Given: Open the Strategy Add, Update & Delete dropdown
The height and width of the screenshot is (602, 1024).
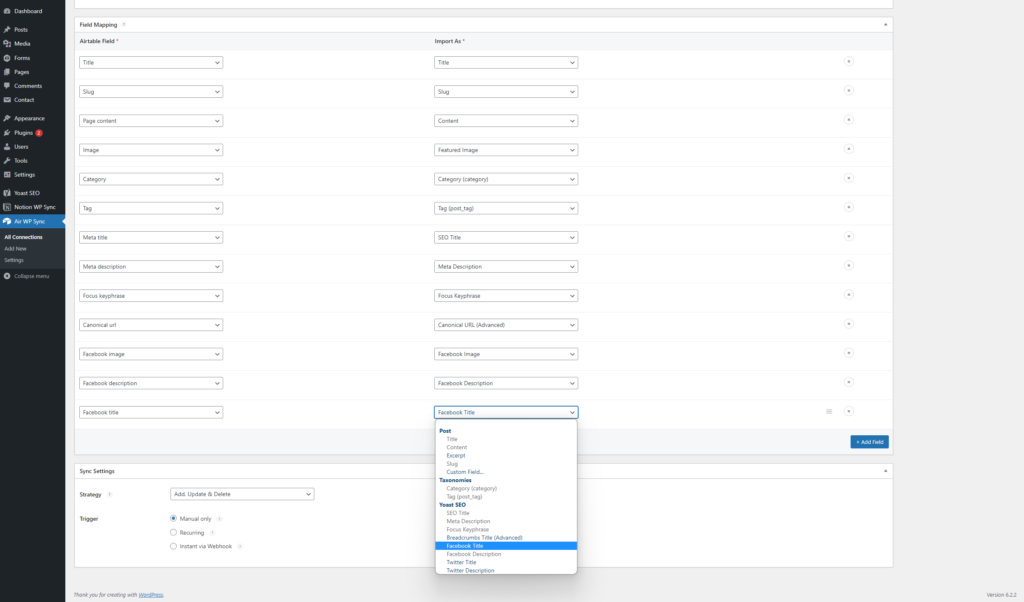Looking at the screenshot, I should tap(242, 494).
